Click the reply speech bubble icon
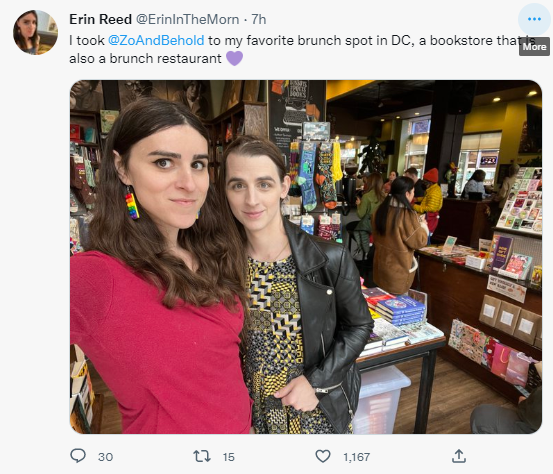 (x=78, y=456)
